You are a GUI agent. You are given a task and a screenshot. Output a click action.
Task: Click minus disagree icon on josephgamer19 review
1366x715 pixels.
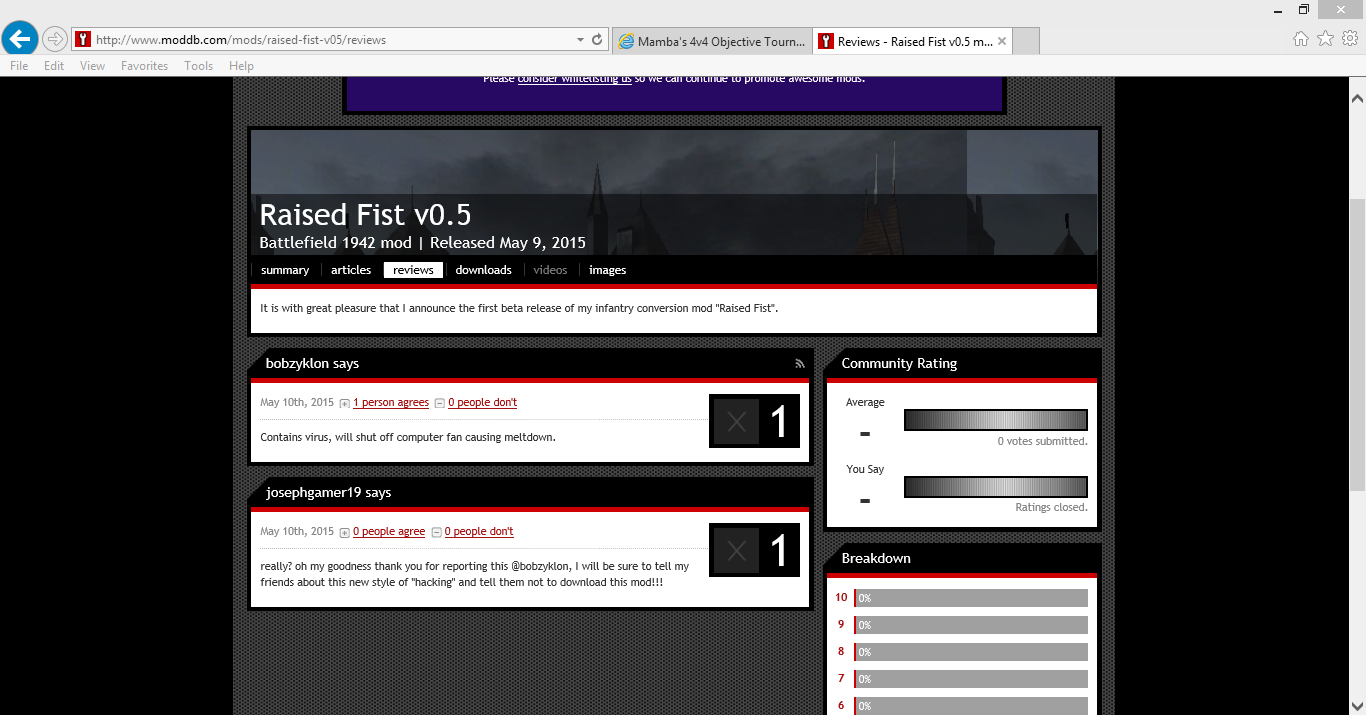pos(437,532)
